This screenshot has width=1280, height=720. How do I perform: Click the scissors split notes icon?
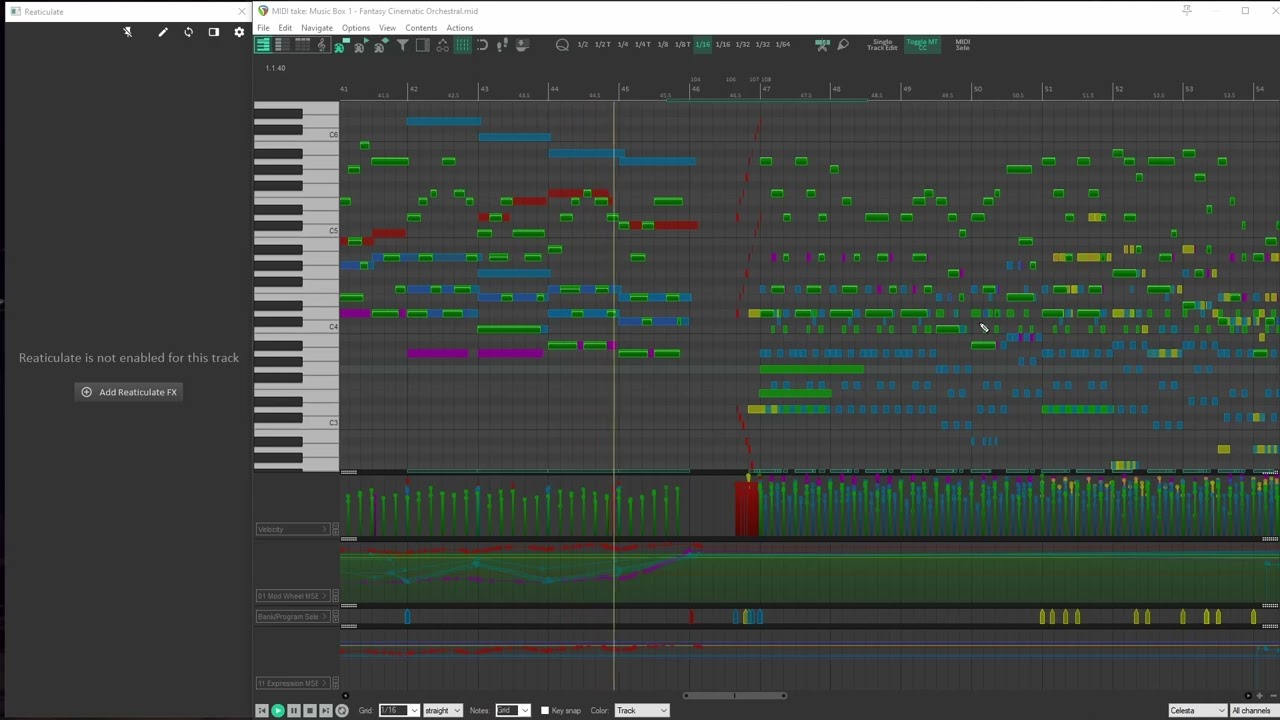tap(822, 44)
